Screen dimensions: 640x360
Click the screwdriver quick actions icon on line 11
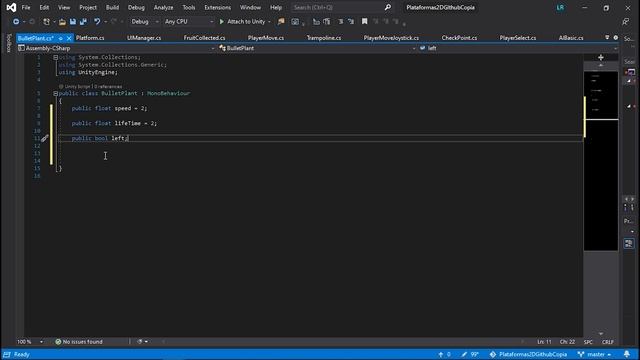(x=45, y=138)
